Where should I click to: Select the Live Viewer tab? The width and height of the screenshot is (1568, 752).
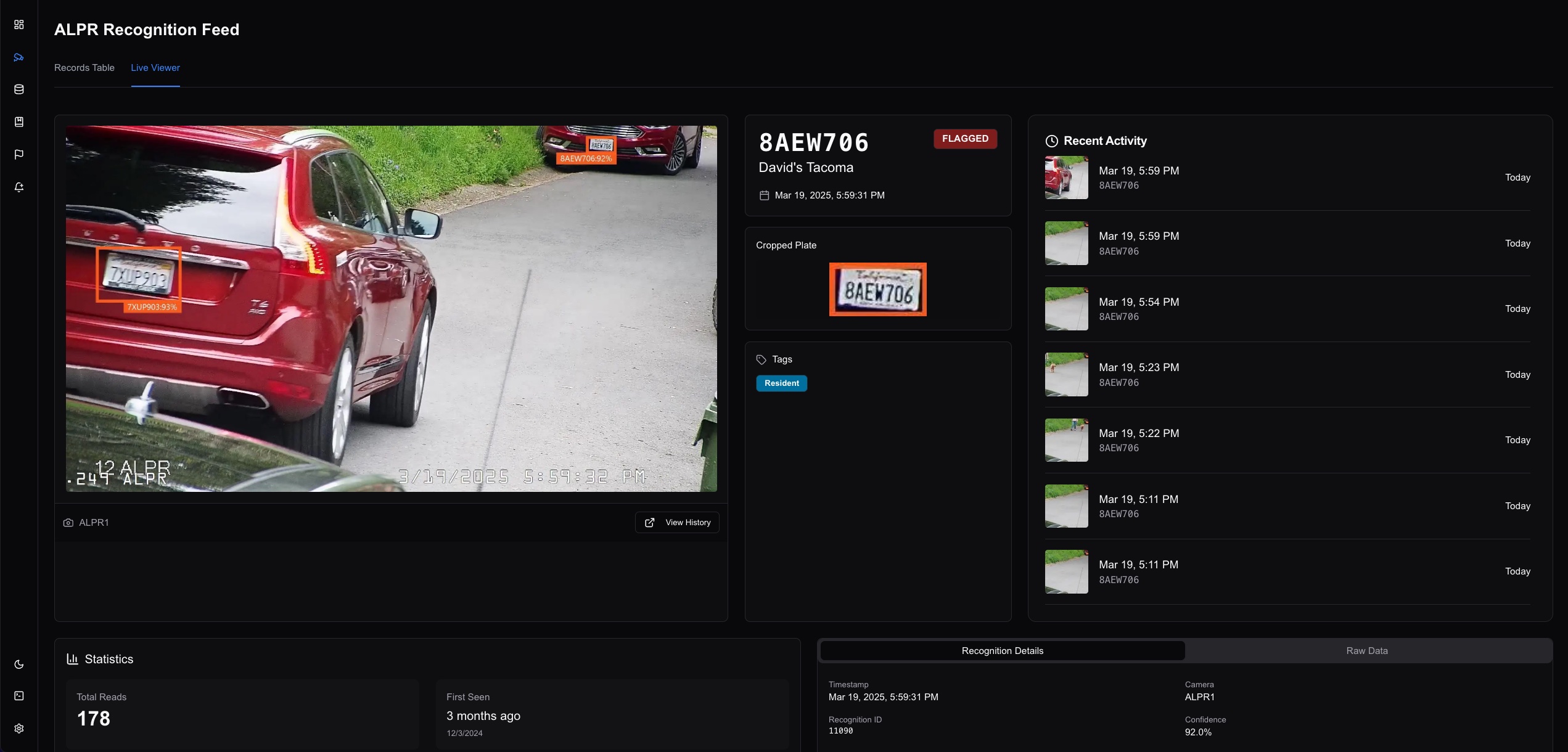(x=155, y=68)
